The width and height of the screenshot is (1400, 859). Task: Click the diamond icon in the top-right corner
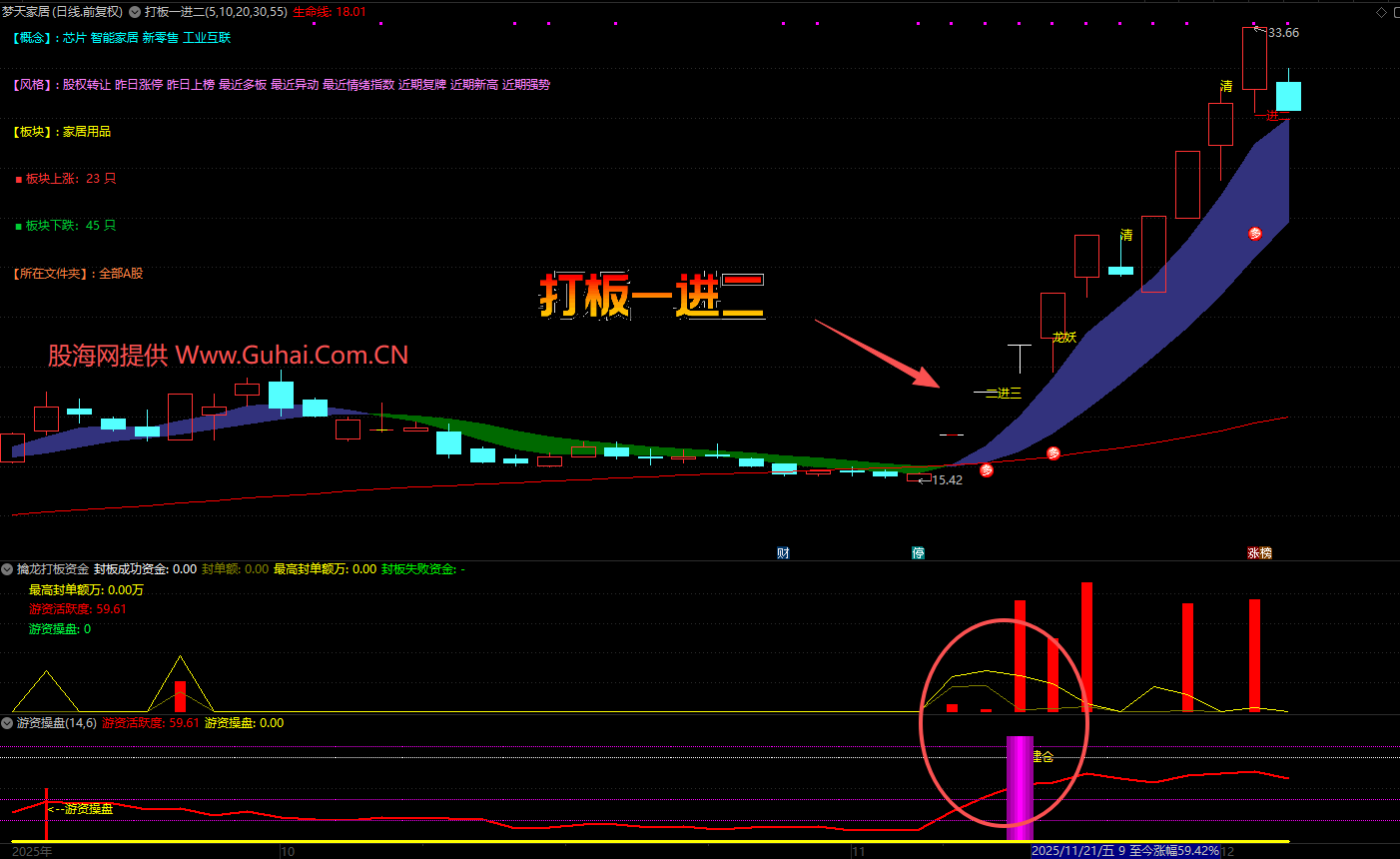tap(1381, 12)
